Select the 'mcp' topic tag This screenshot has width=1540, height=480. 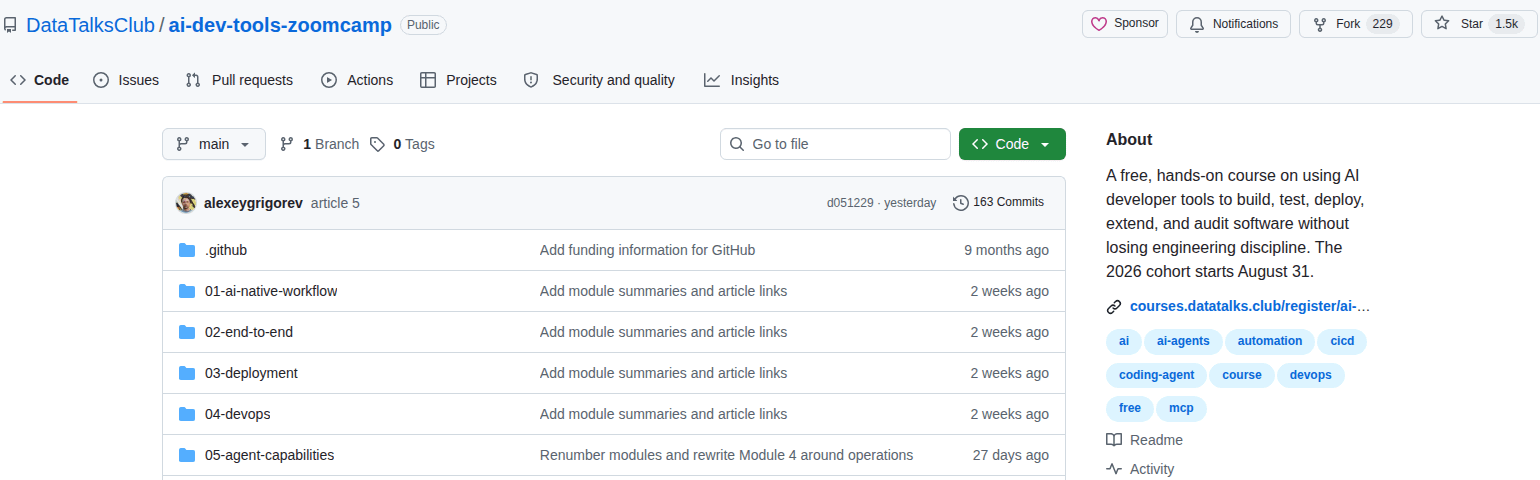1182,408
